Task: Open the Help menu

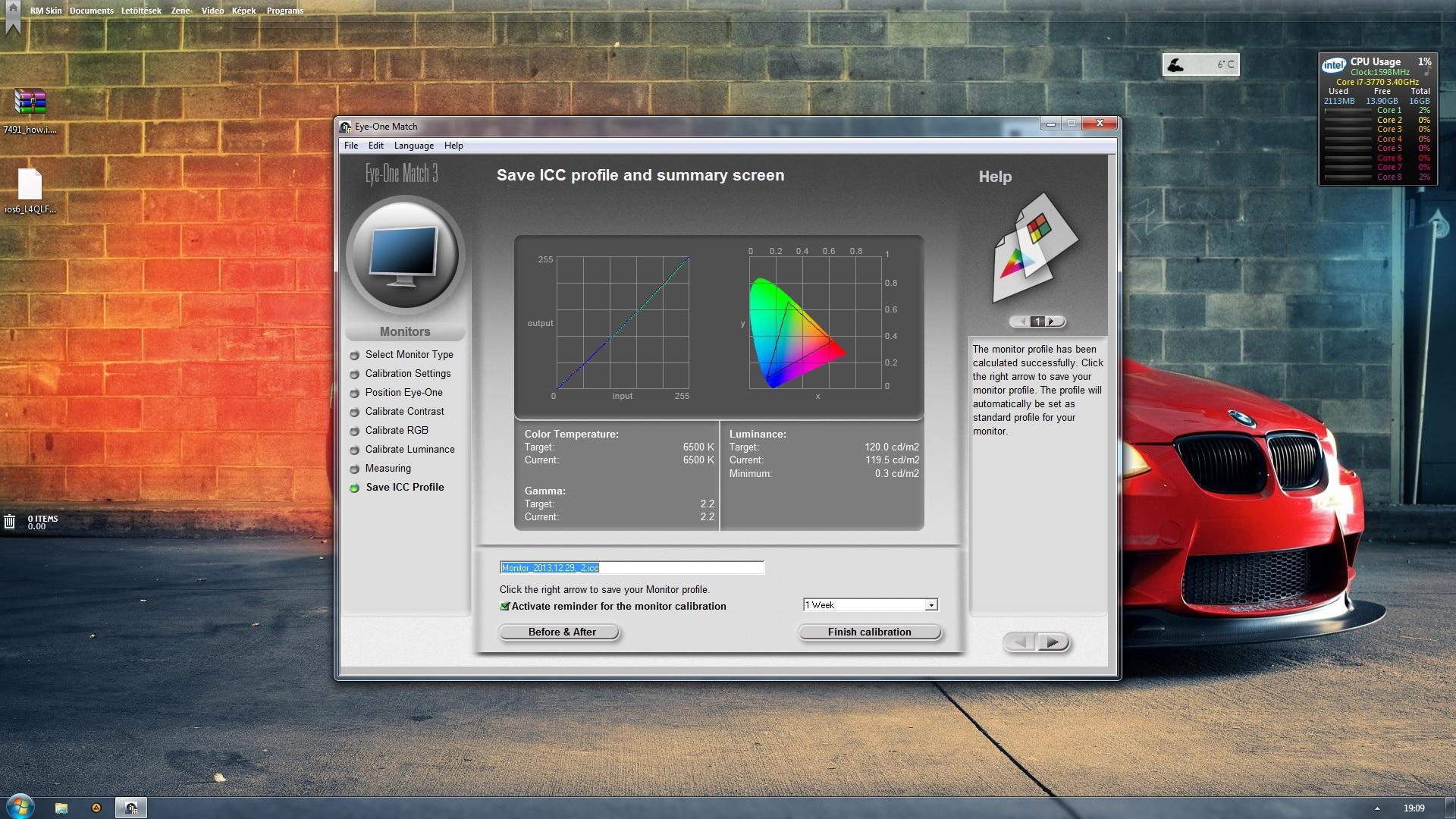Action: click(453, 146)
